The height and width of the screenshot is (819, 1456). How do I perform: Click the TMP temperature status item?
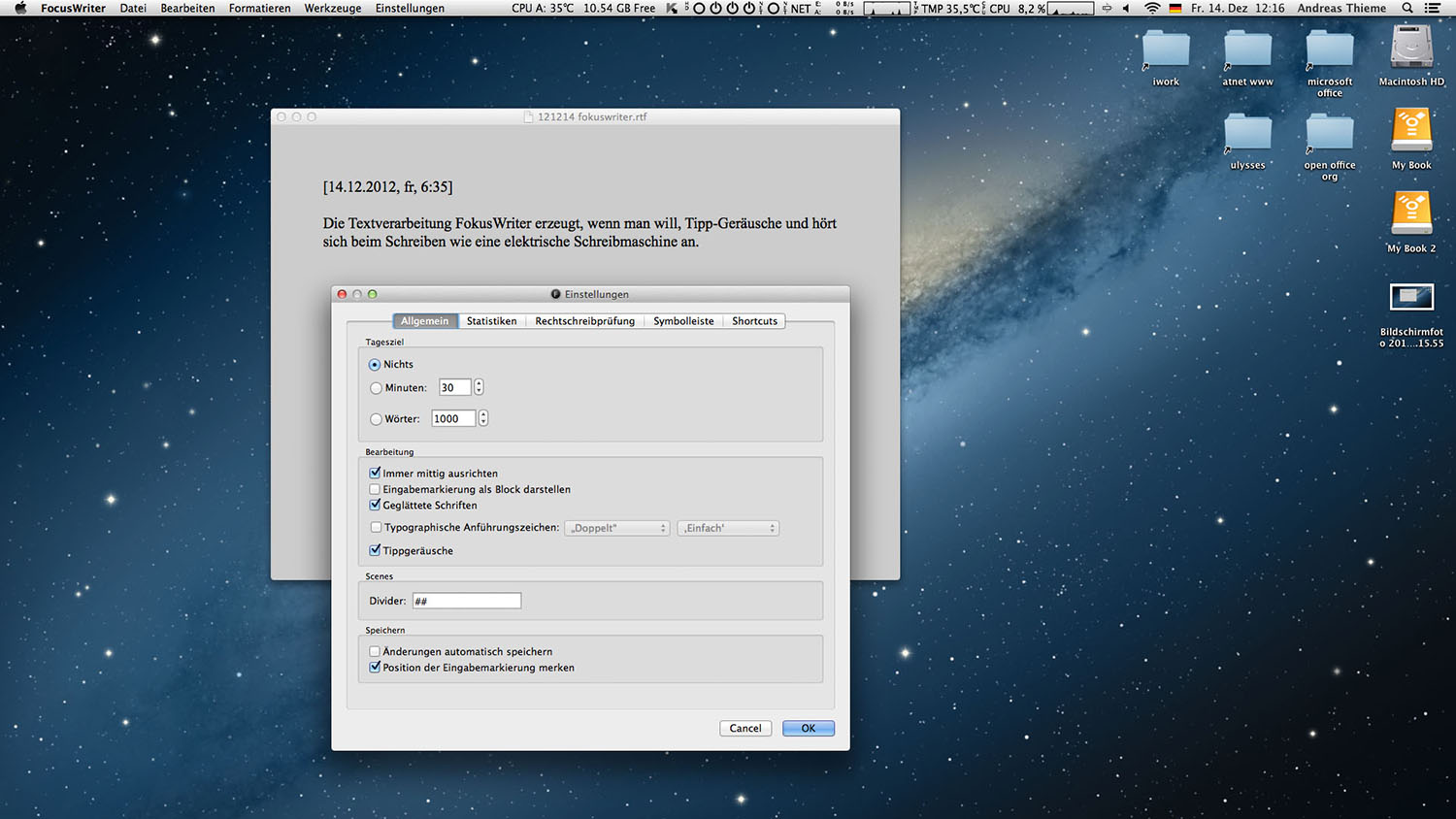point(949,8)
